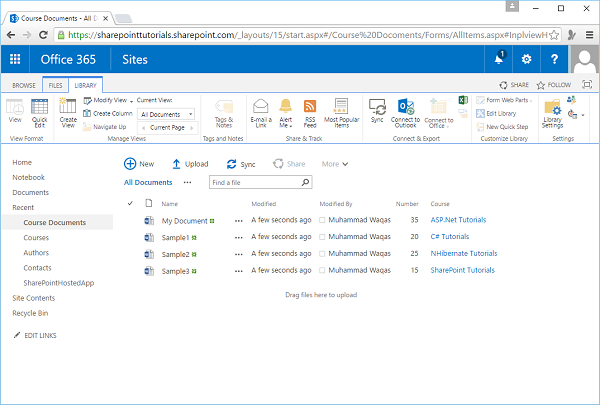Switch to the FILES ribbon tab
This screenshot has height=405, width=600.
point(54,86)
